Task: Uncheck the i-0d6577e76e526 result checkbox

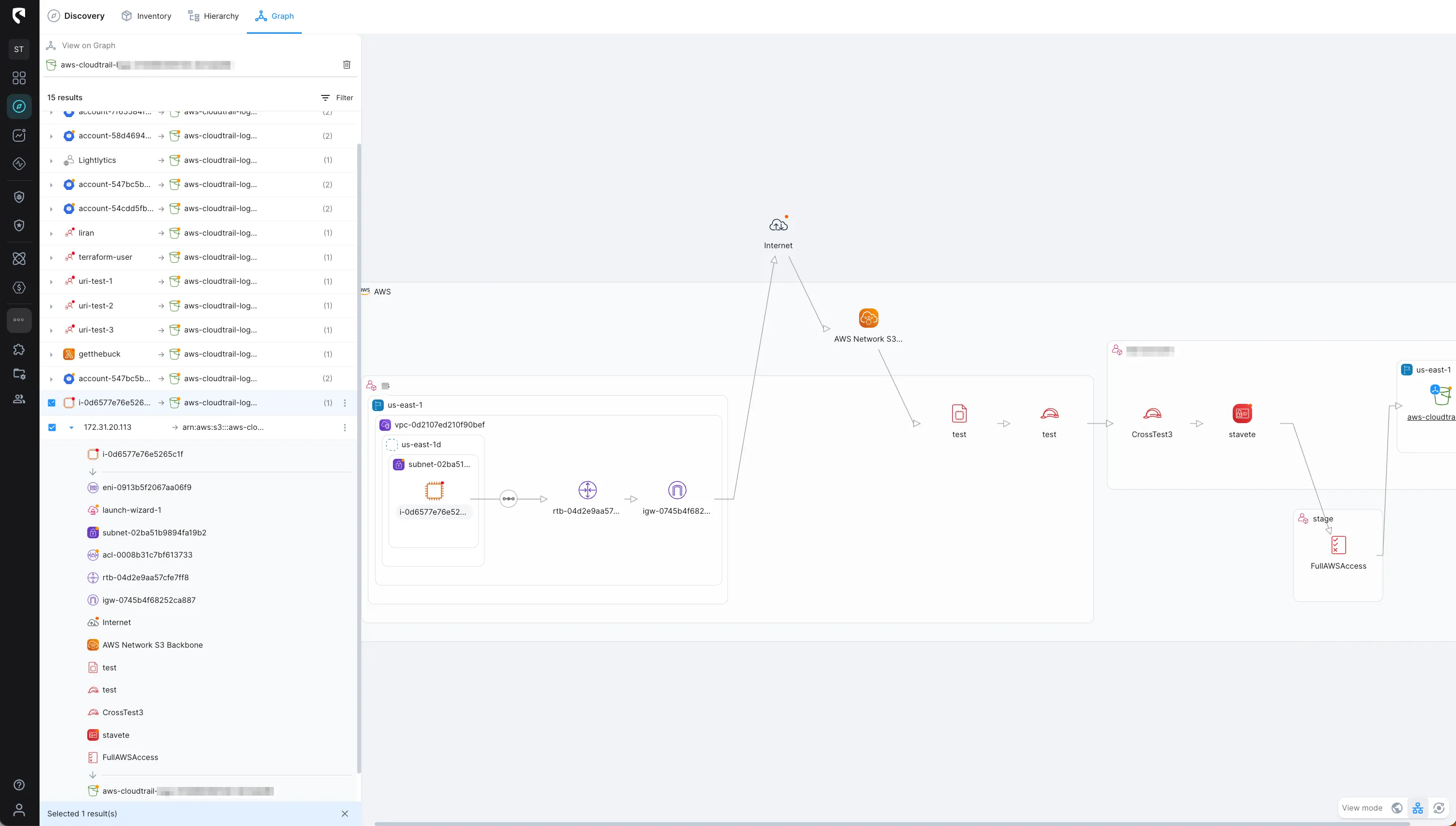Action: (52, 403)
